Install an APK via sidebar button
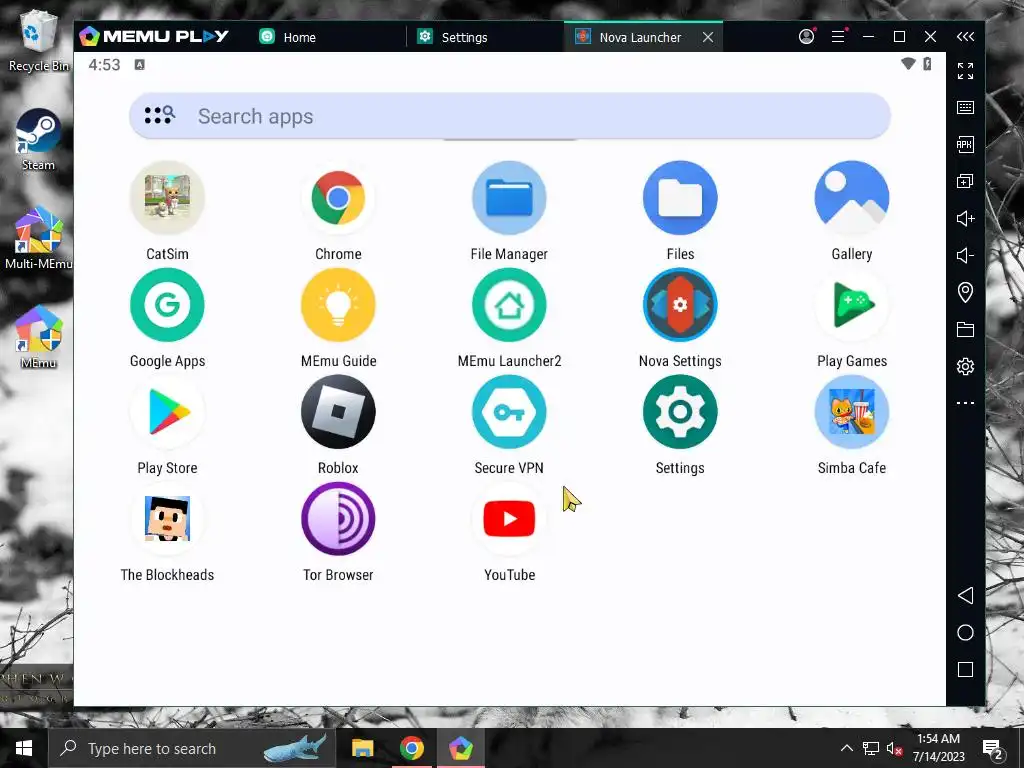 click(965, 144)
